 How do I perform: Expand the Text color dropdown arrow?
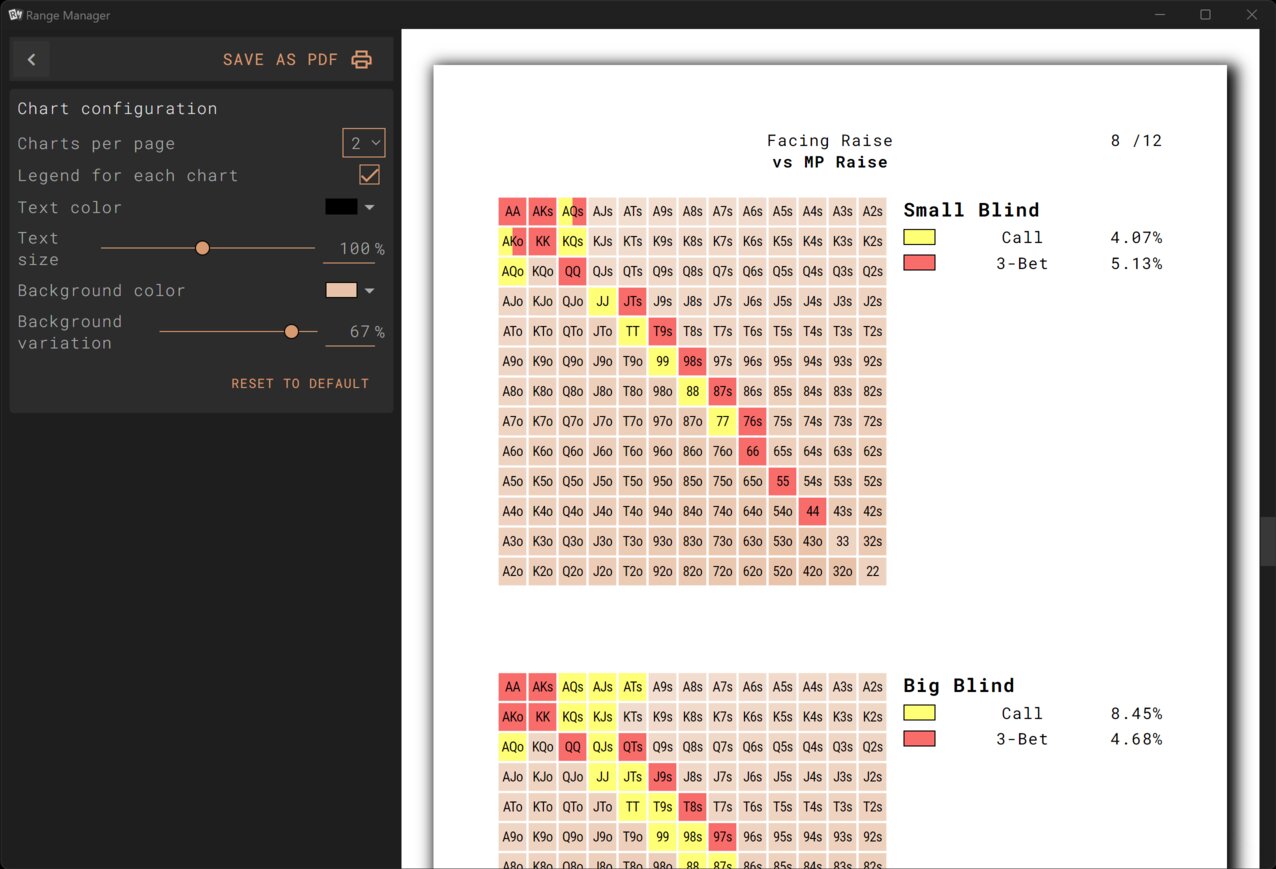[370, 208]
